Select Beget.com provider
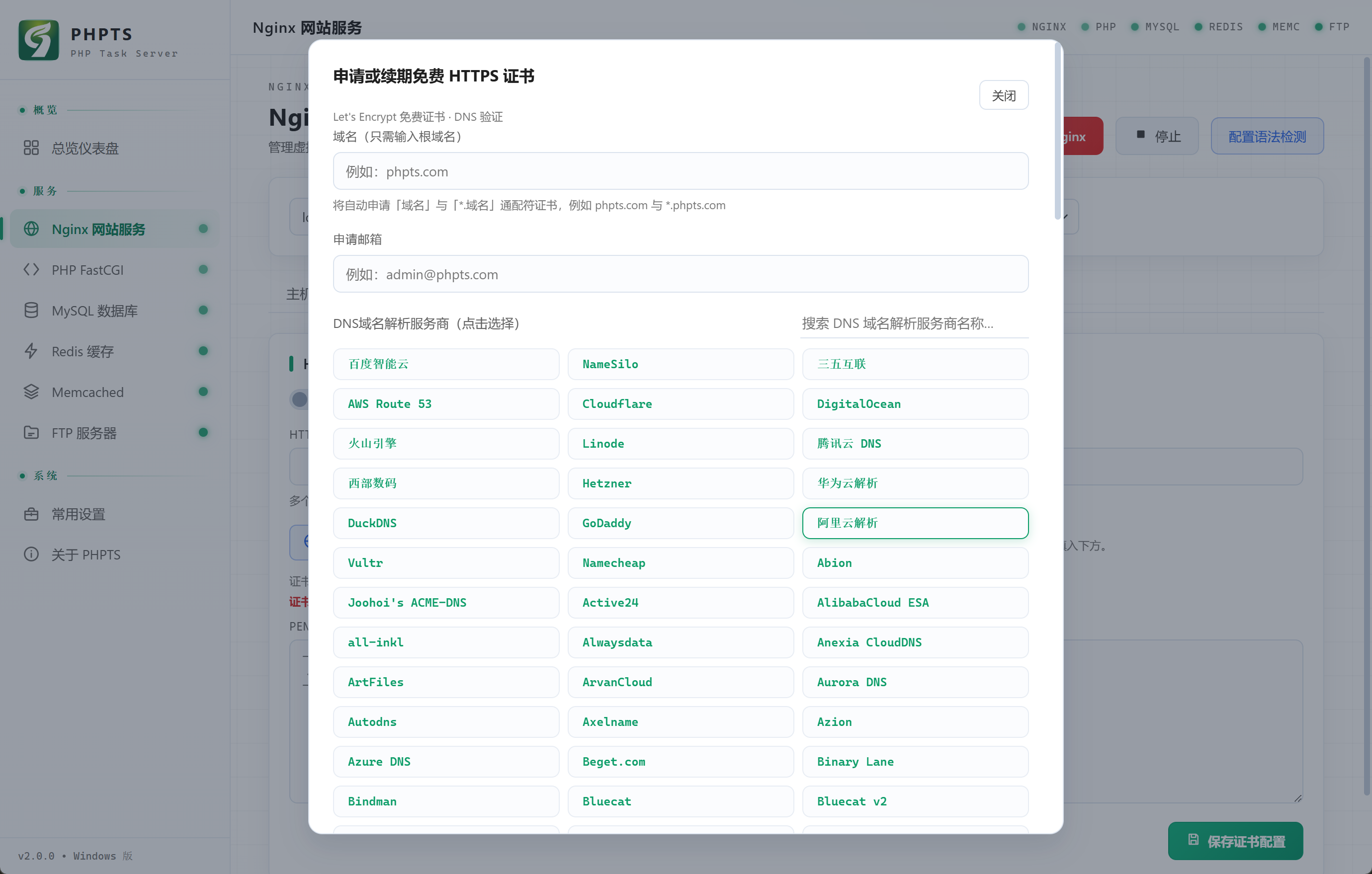The image size is (1372, 874). 681,761
